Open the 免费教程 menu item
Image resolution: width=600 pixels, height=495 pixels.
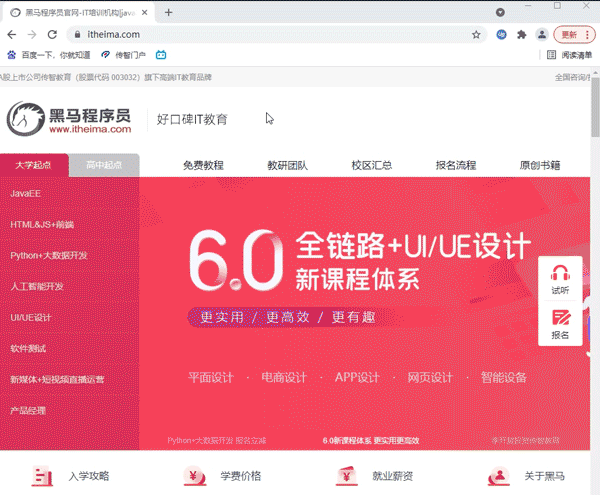point(203,166)
